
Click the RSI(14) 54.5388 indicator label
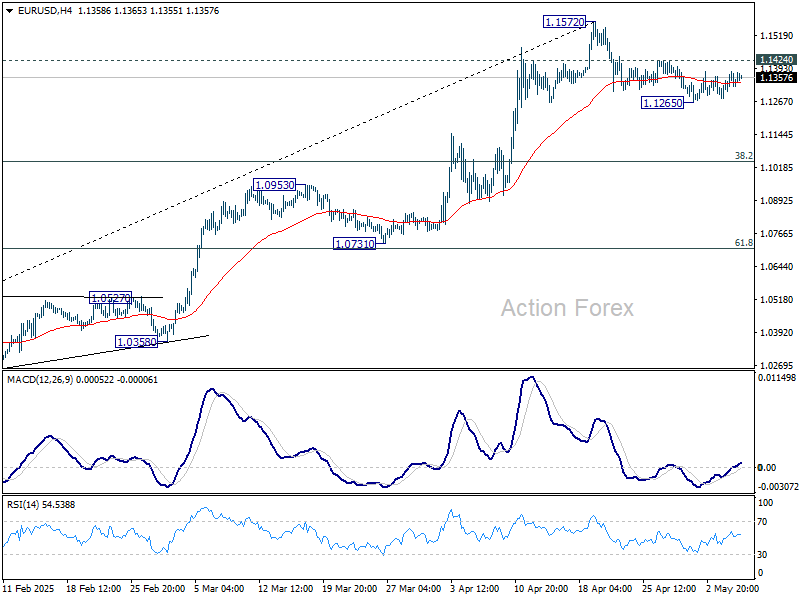point(41,505)
